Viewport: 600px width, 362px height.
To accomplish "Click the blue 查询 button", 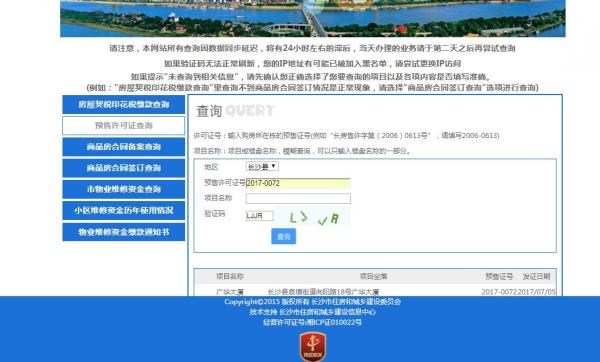I will click(284, 236).
